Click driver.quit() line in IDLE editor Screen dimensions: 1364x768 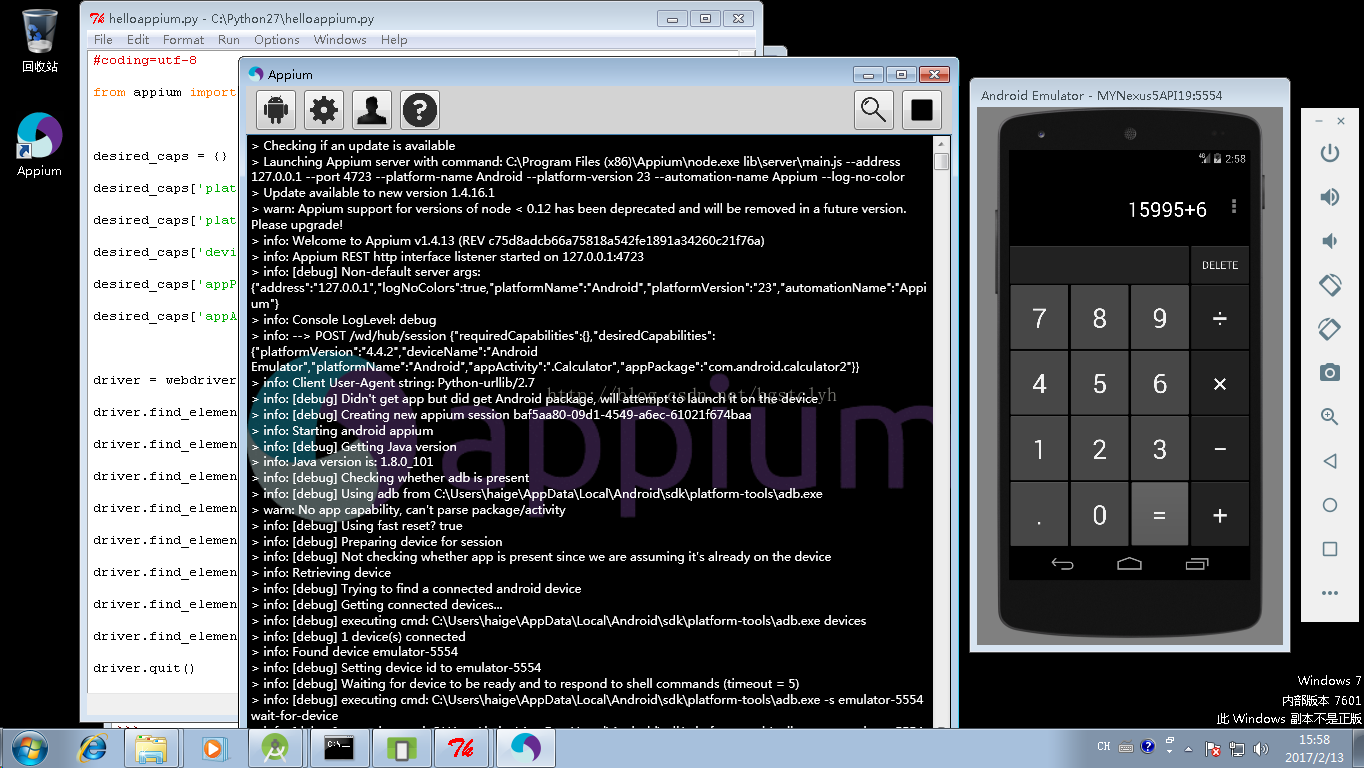[x=144, y=668]
